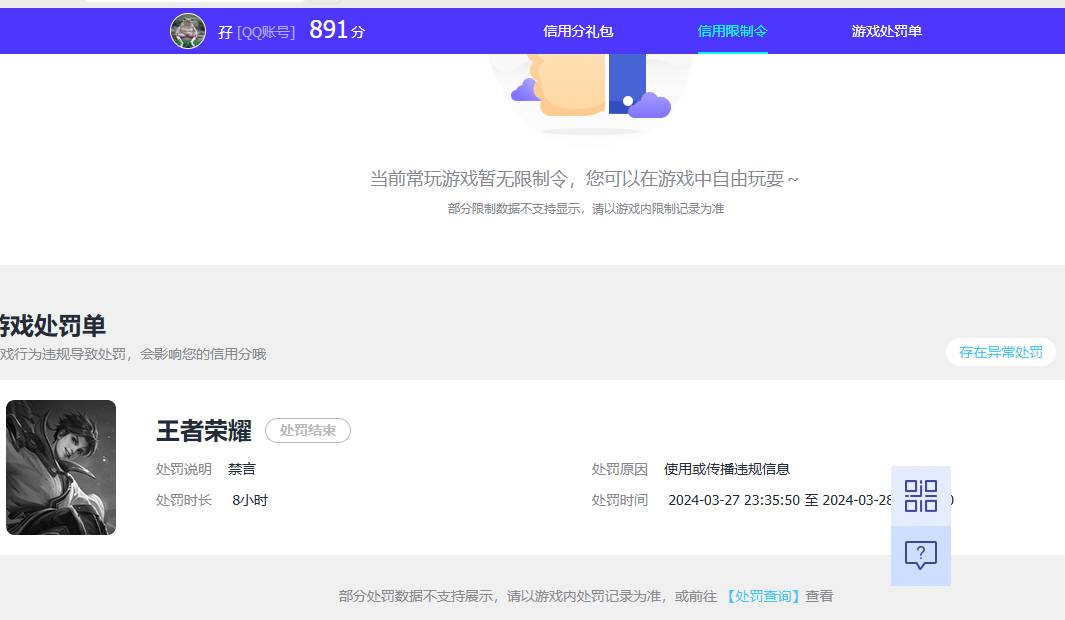Select the 8小时 punishment duration value
This screenshot has height=620, width=1065.
(x=250, y=500)
